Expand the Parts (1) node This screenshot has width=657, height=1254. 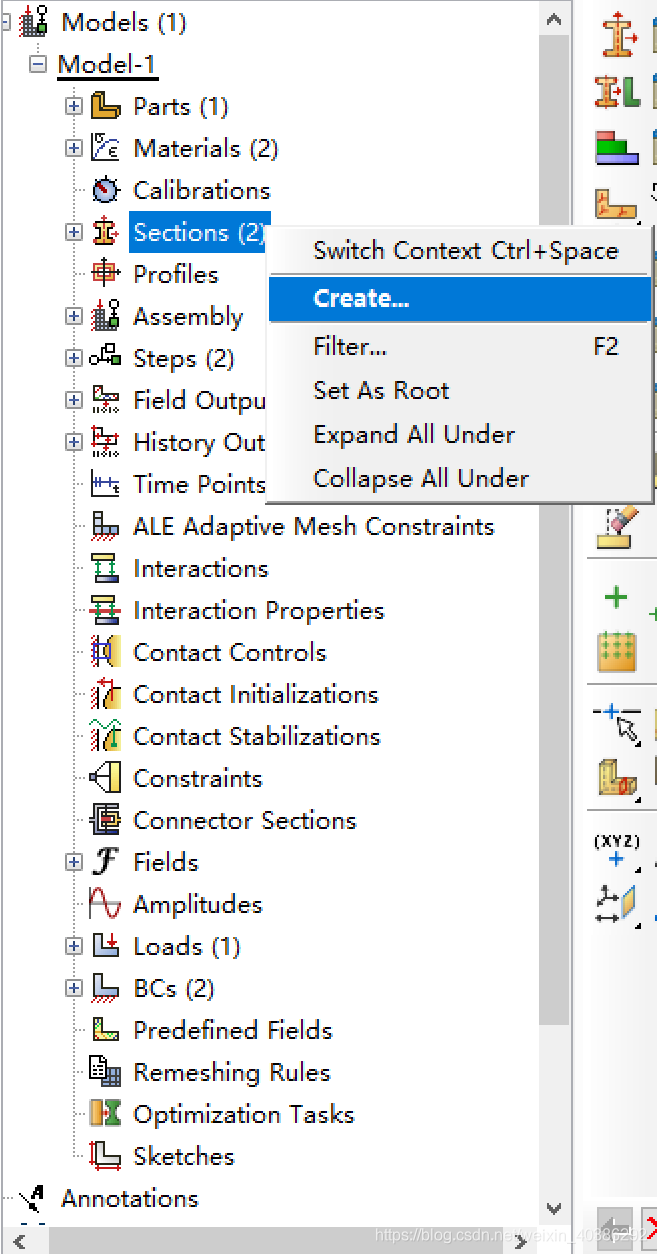coord(73,106)
